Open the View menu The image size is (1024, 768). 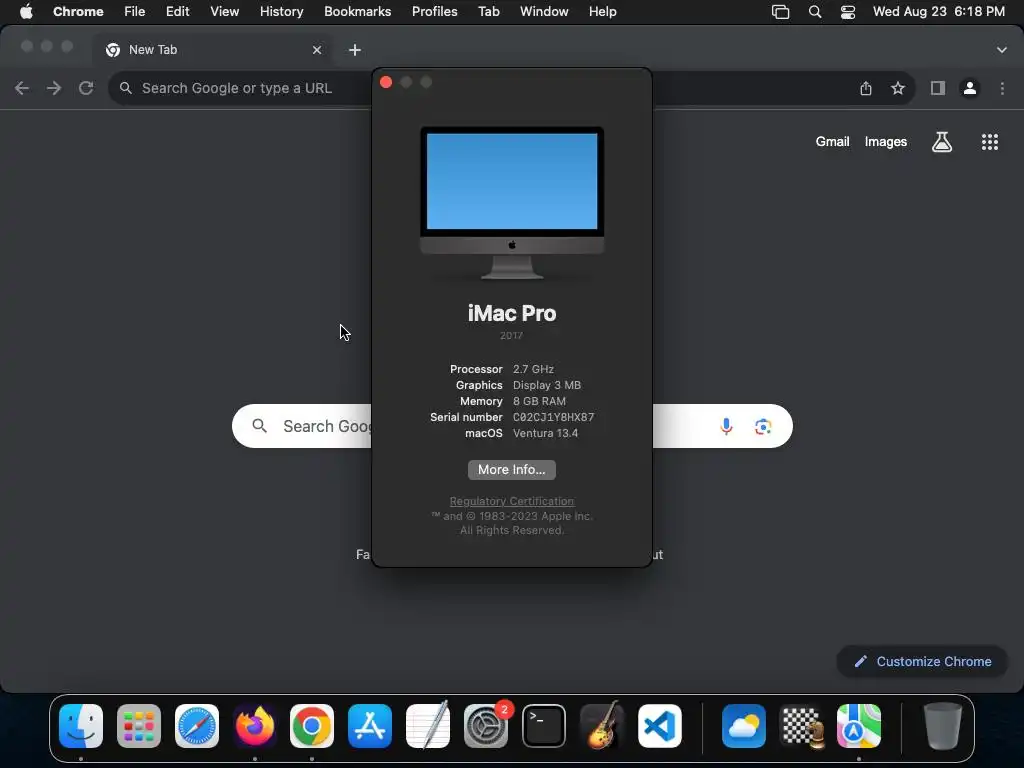click(224, 12)
